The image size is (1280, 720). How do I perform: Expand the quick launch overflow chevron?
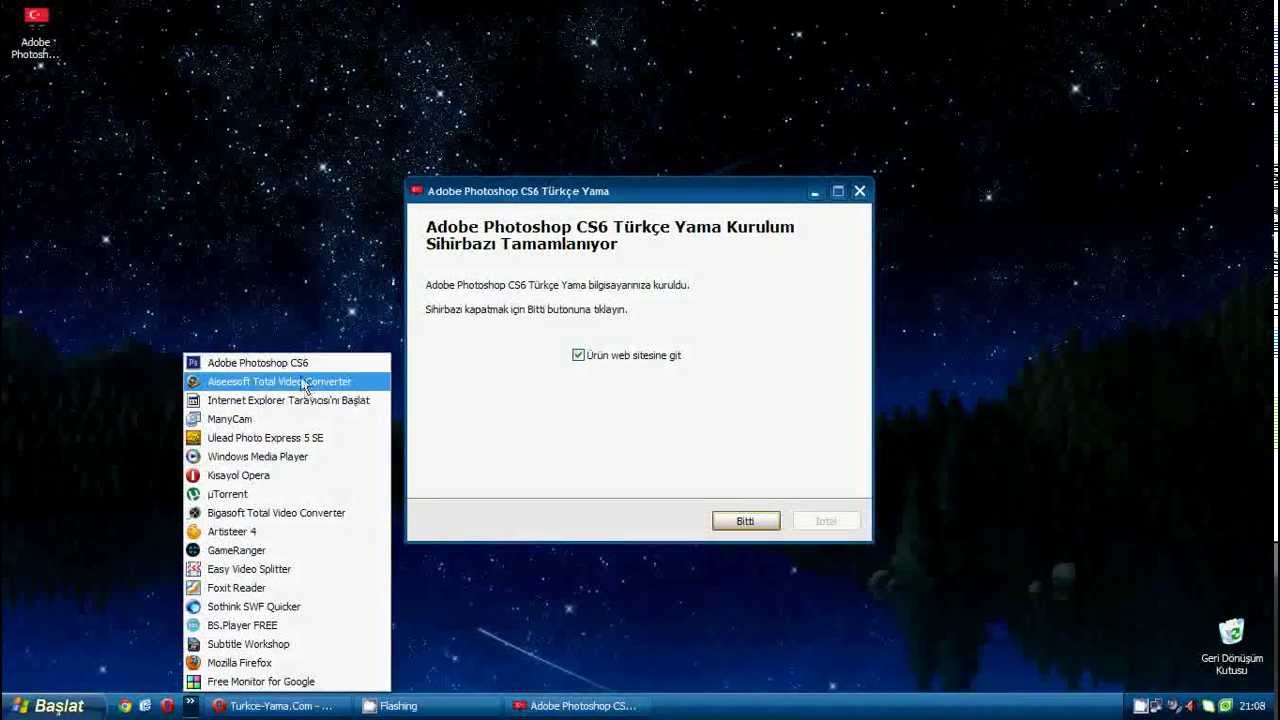(190, 705)
